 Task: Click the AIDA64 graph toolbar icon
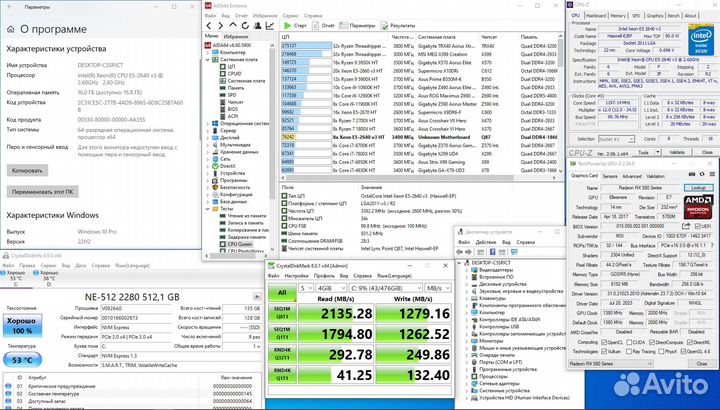pos(269,25)
